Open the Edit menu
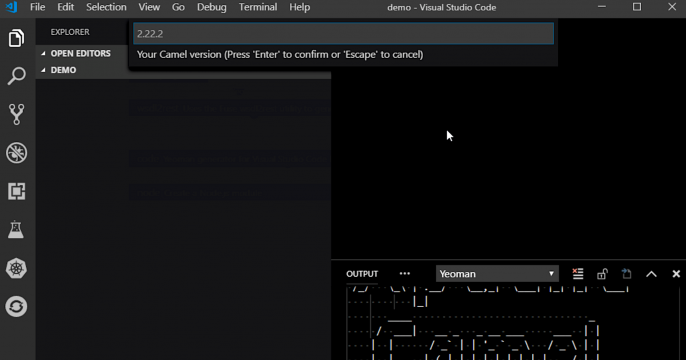This screenshot has width=686, height=360. (x=66, y=7)
